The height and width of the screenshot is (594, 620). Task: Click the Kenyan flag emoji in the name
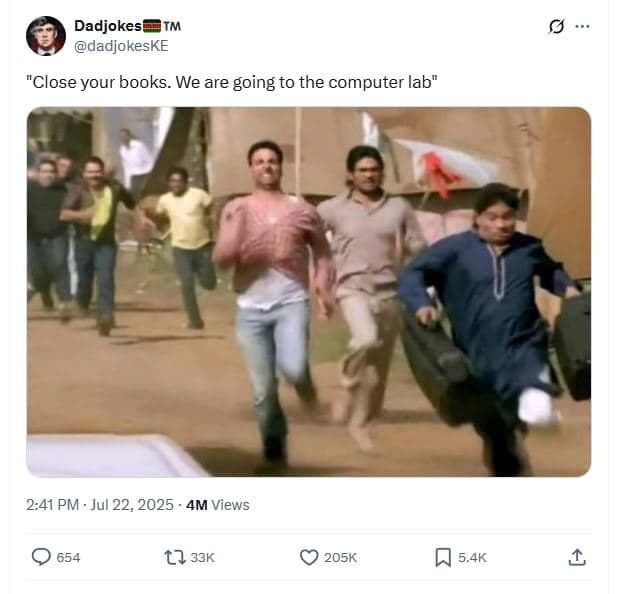(x=152, y=26)
